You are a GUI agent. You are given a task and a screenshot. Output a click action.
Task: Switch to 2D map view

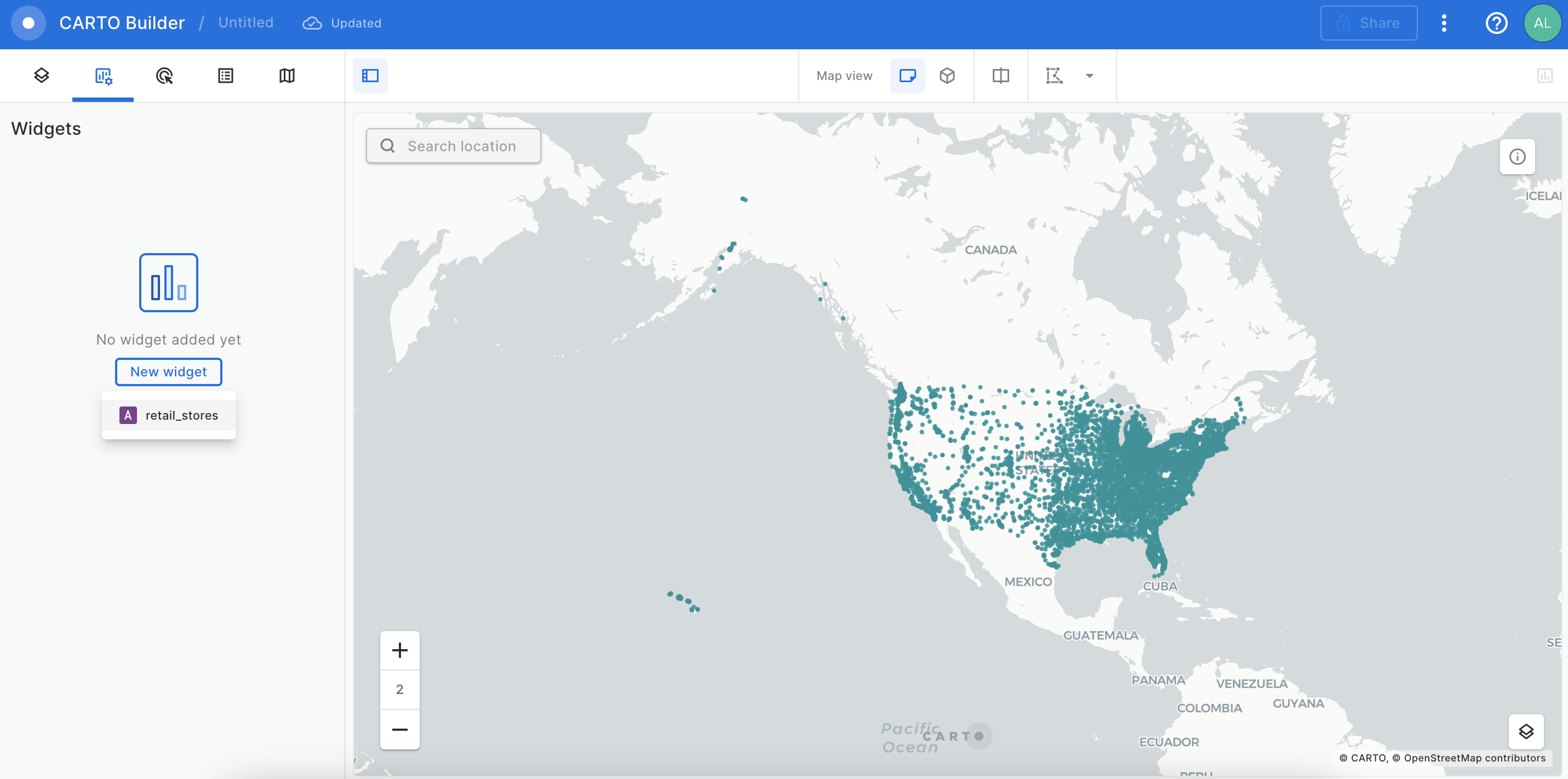point(907,76)
